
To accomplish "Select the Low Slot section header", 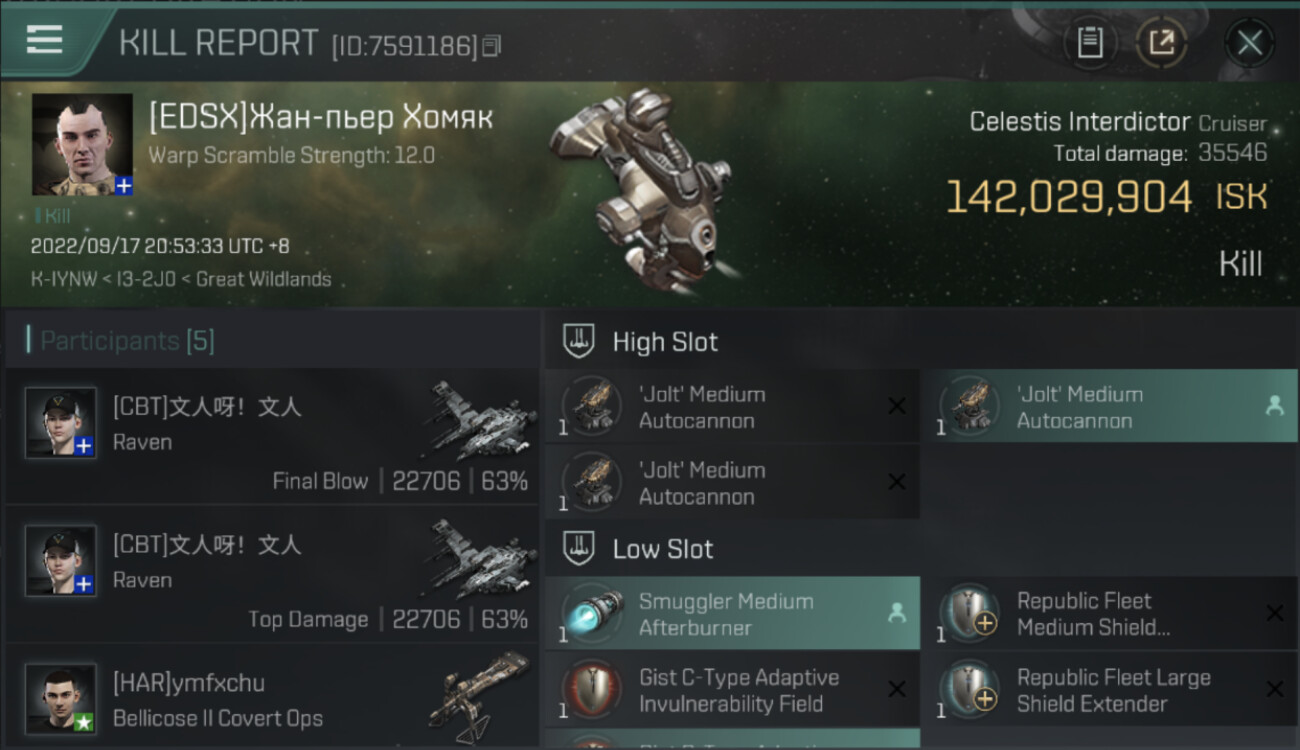I will click(x=663, y=549).
